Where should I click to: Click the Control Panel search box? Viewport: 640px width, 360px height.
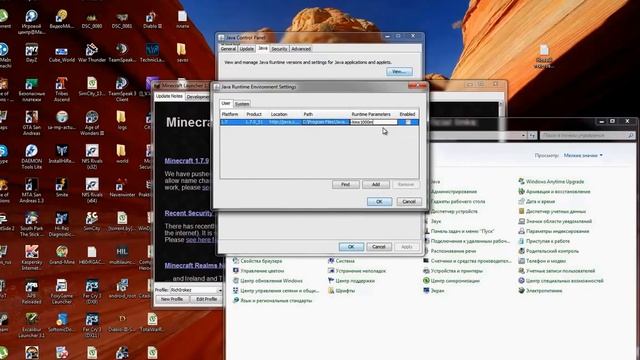pos(587,135)
